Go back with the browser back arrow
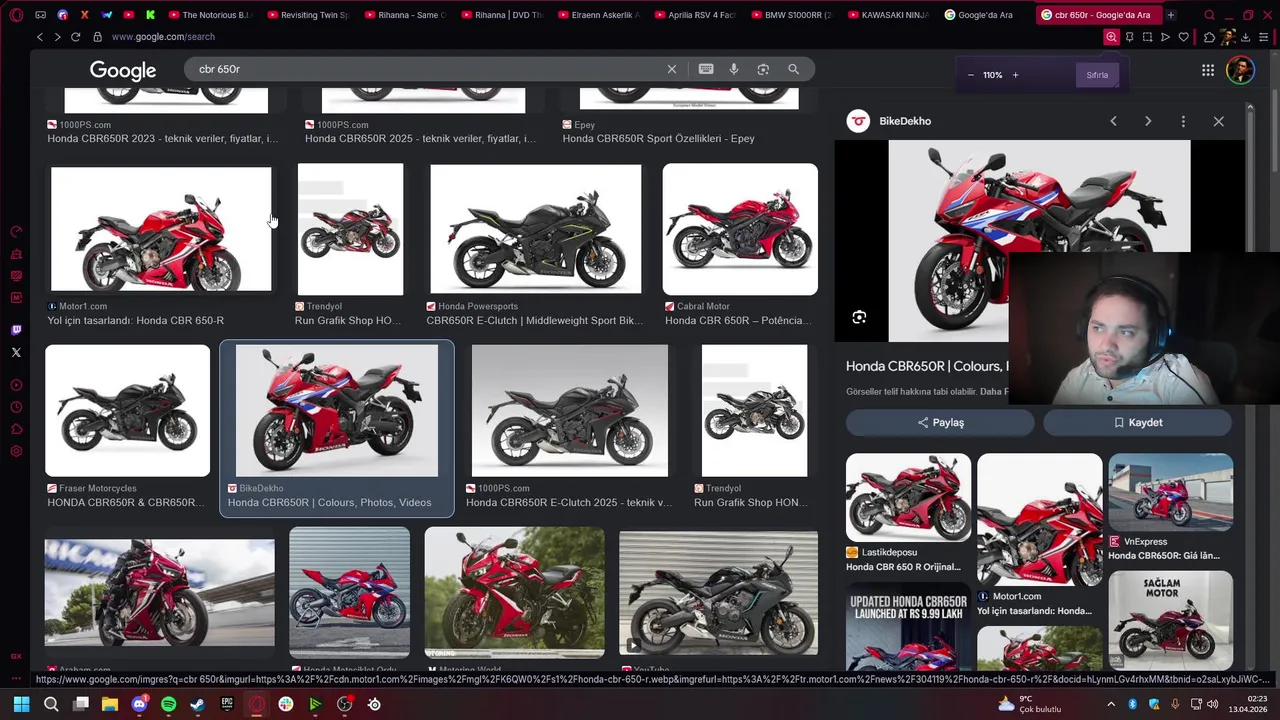 [39, 37]
